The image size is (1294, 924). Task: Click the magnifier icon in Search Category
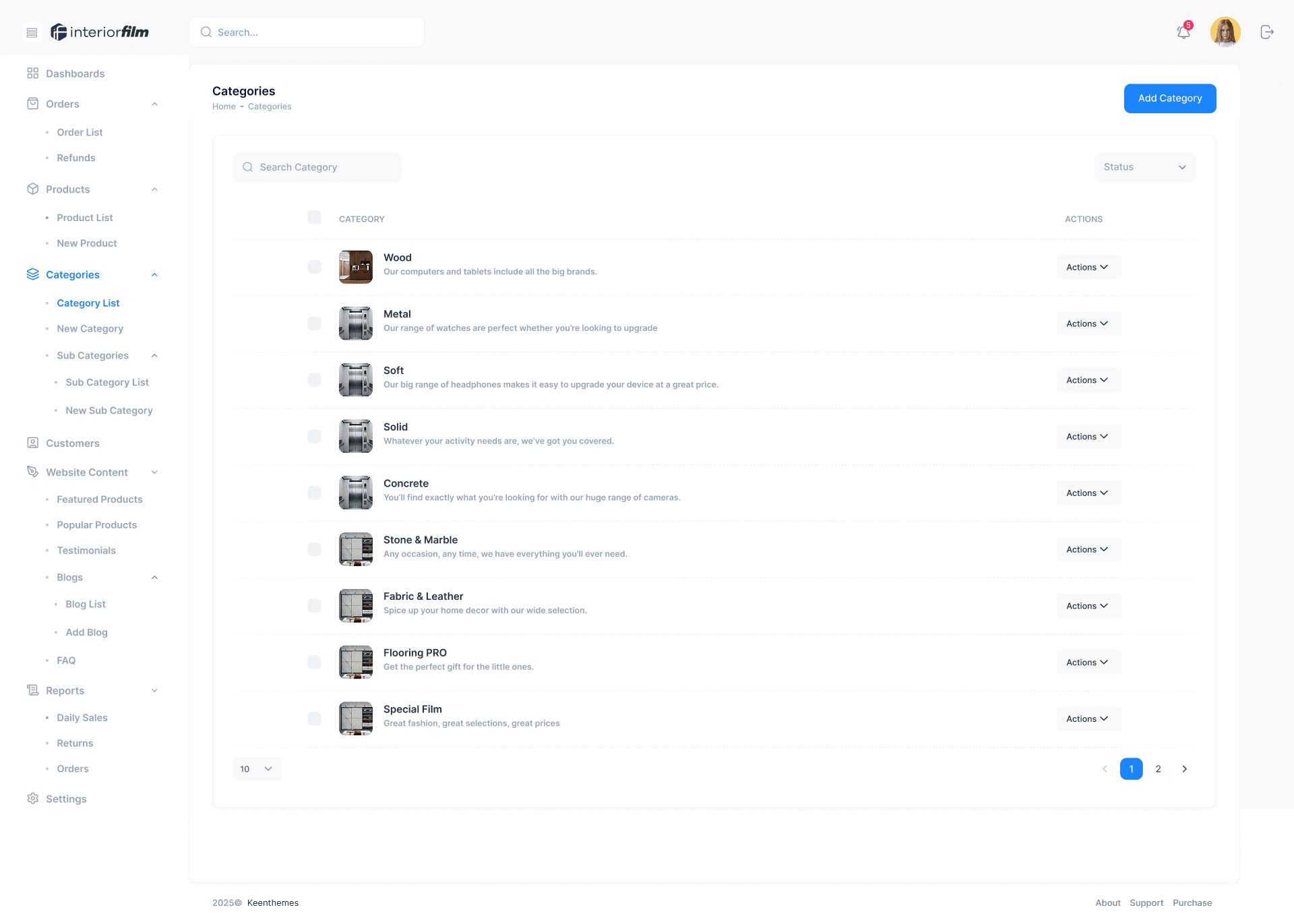click(248, 167)
